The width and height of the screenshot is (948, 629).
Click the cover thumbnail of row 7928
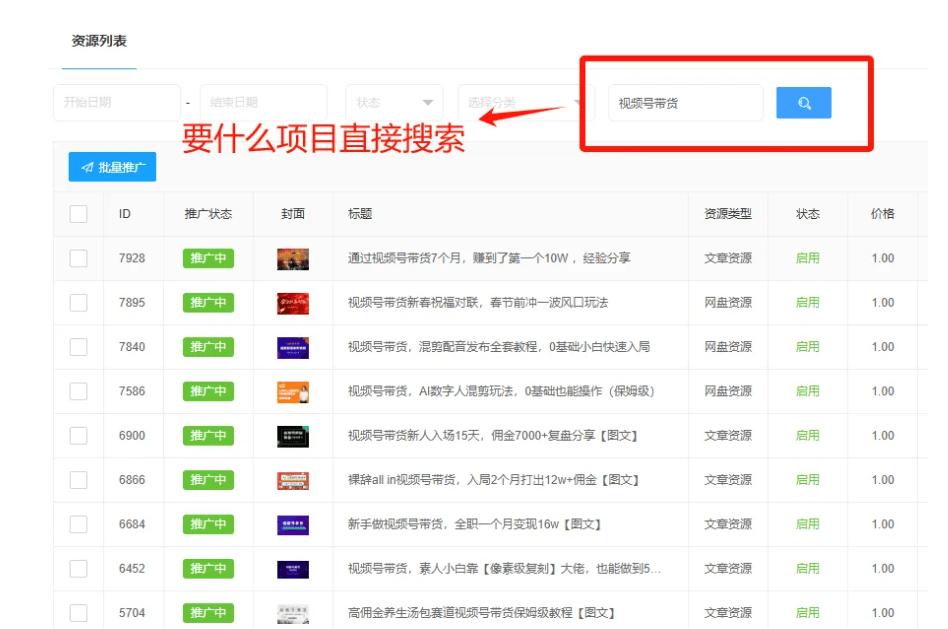pyautogui.click(x=293, y=259)
